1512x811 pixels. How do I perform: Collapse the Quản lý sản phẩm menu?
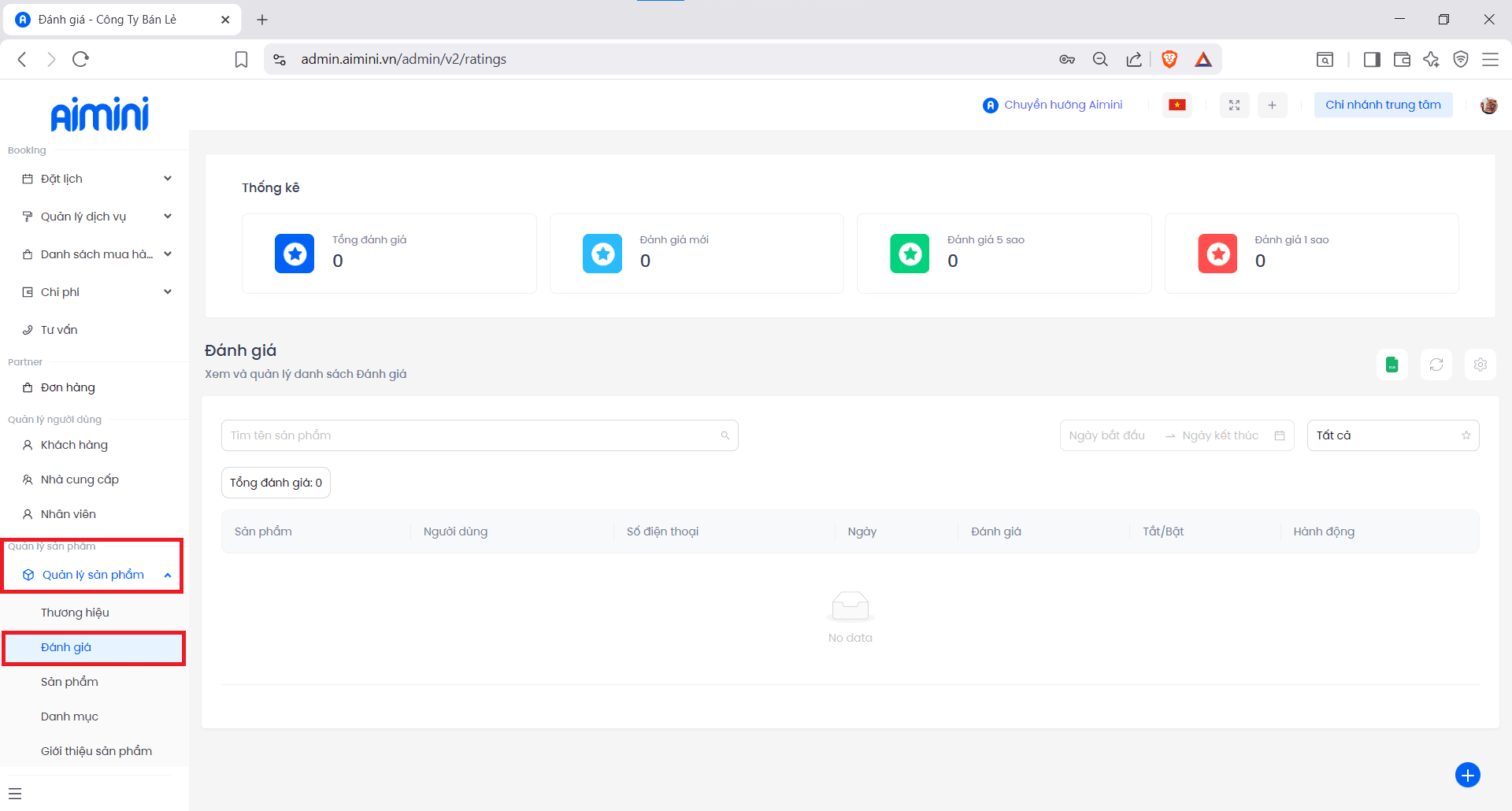(x=94, y=575)
